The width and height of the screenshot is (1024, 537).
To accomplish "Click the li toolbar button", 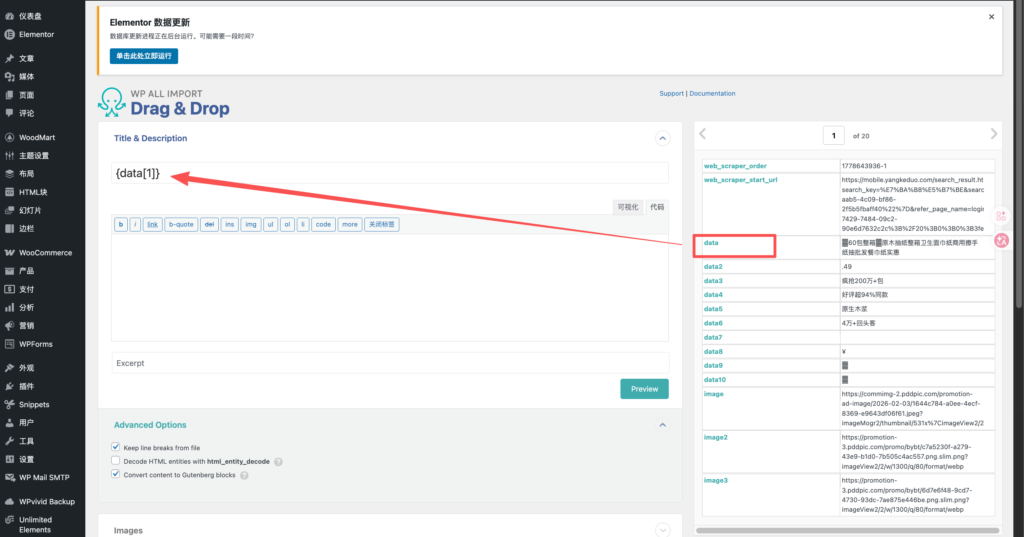I will [303, 225].
